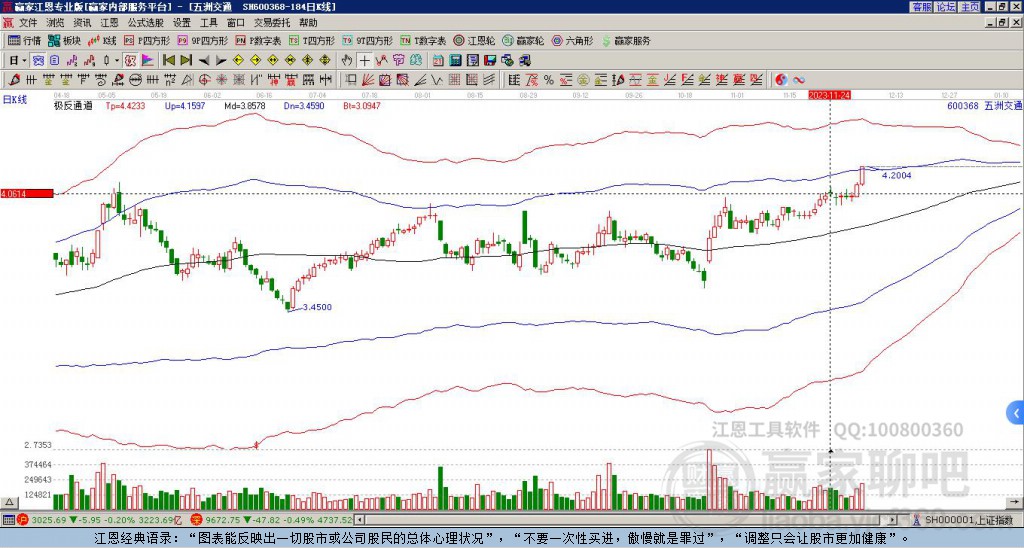Open the 交易委托 menu

click(272, 23)
